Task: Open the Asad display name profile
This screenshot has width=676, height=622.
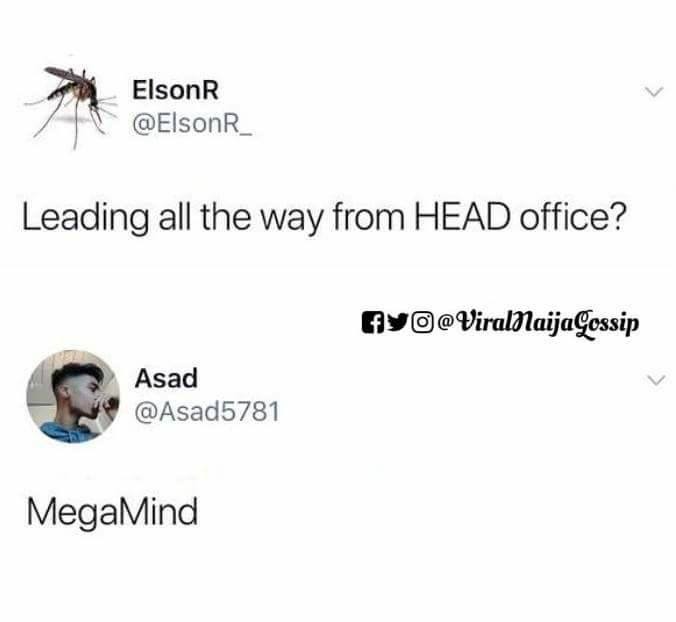Action: click(x=166, y=378)
